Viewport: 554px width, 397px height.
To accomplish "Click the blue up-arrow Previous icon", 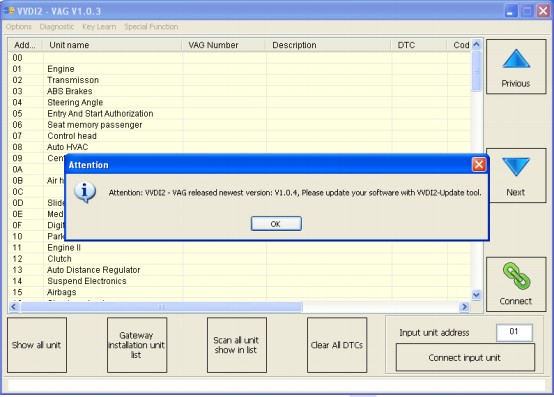I will tap(516, 59).
